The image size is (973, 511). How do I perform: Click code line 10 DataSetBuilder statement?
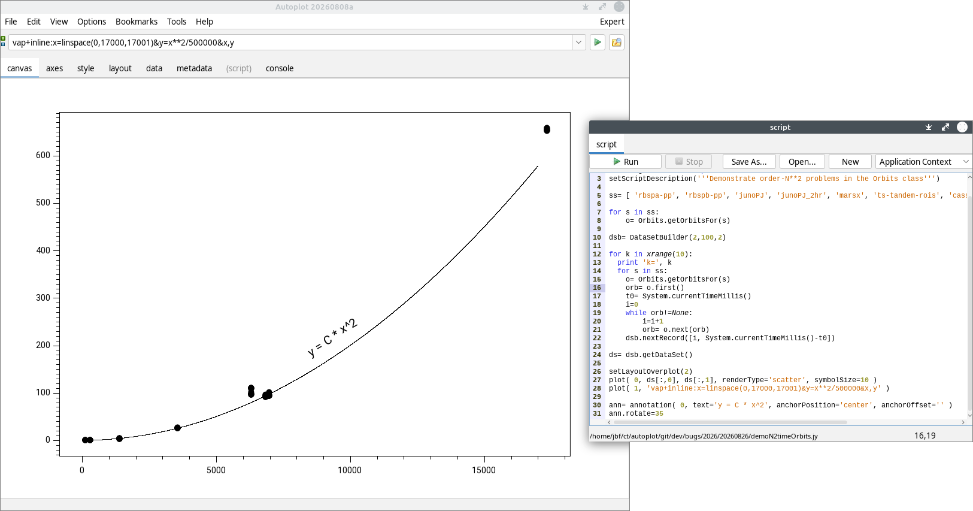(667, 237)
